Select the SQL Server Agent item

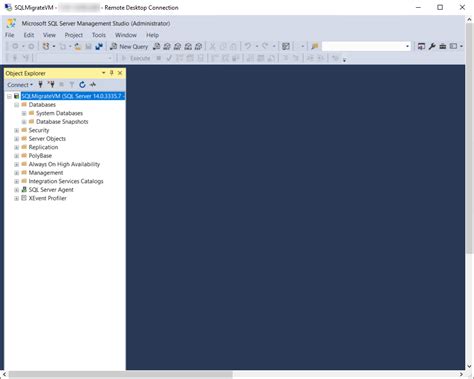tap(51, 190)
